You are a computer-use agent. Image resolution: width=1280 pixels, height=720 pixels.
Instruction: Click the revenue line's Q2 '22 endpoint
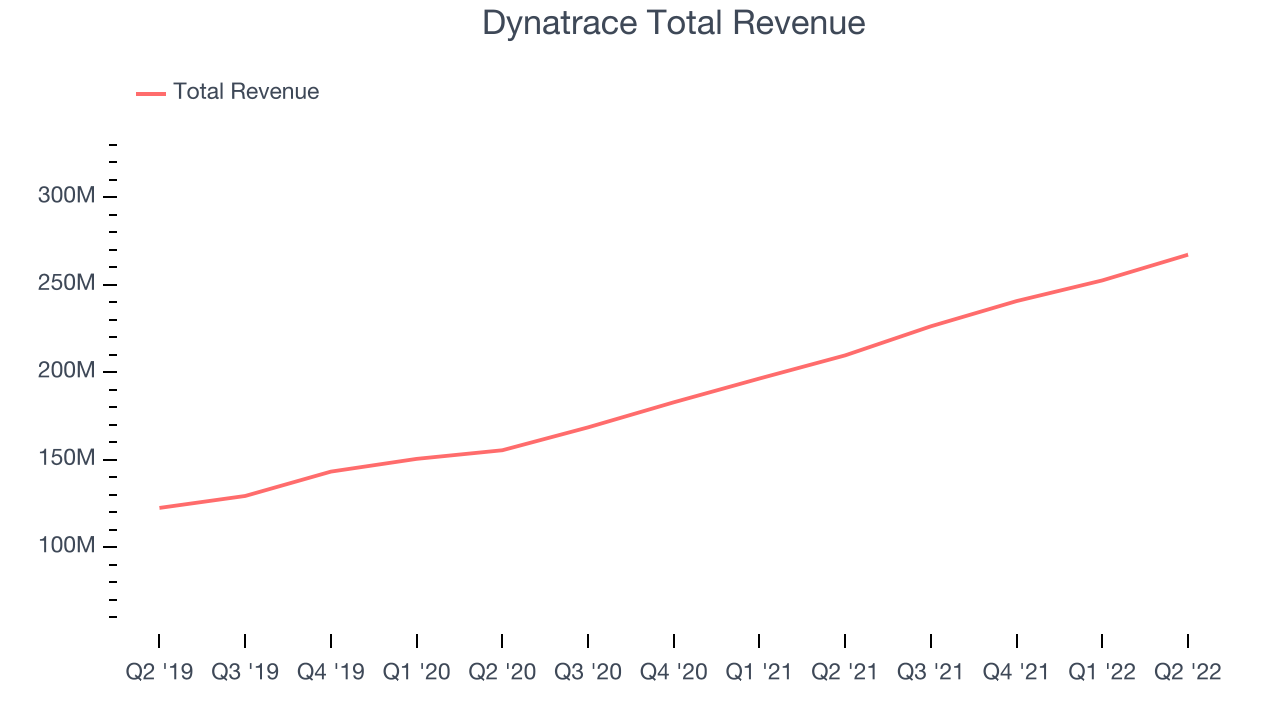pyautogui.click(x=1187, y=255)
